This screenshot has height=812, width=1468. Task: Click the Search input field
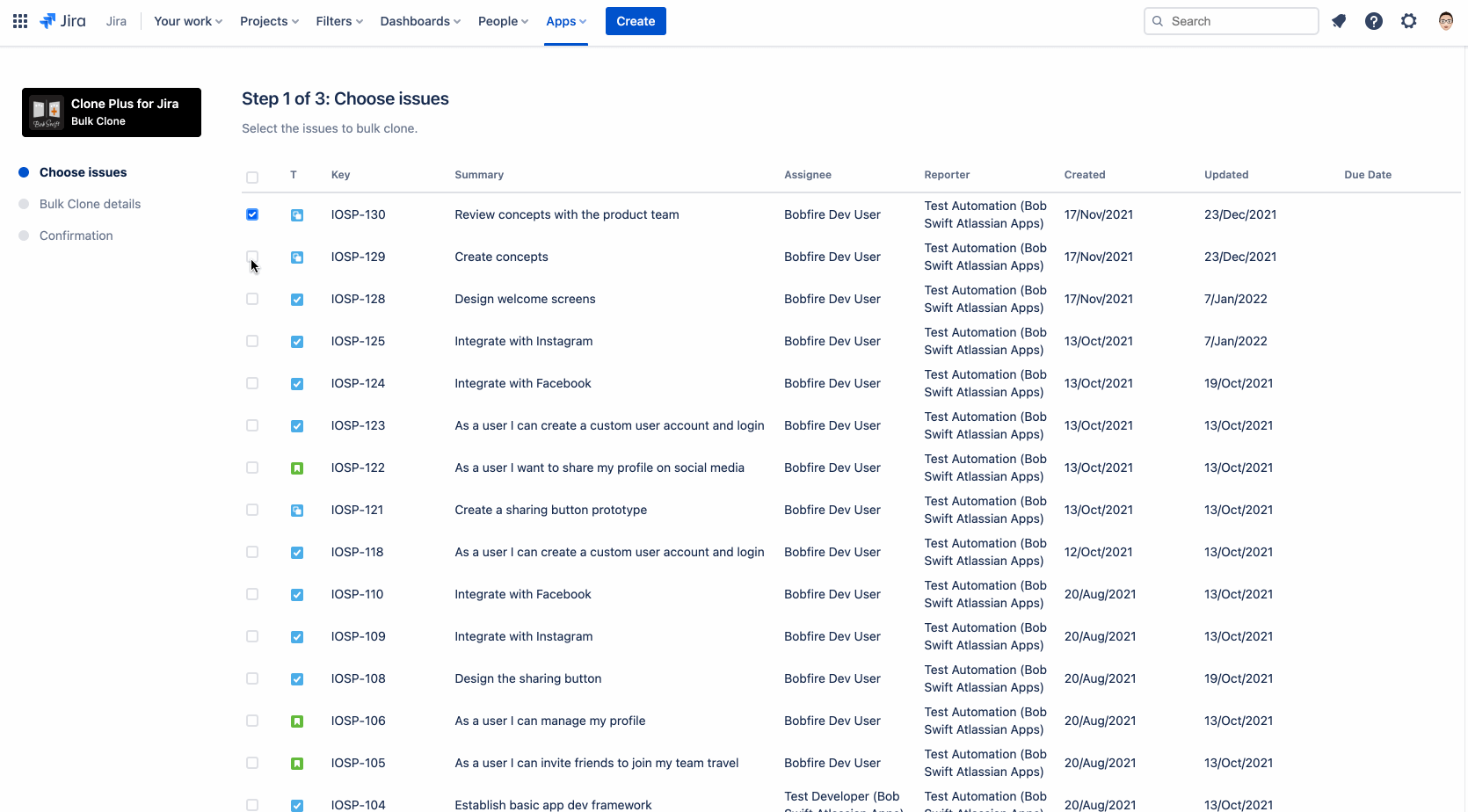point(1232,21)
